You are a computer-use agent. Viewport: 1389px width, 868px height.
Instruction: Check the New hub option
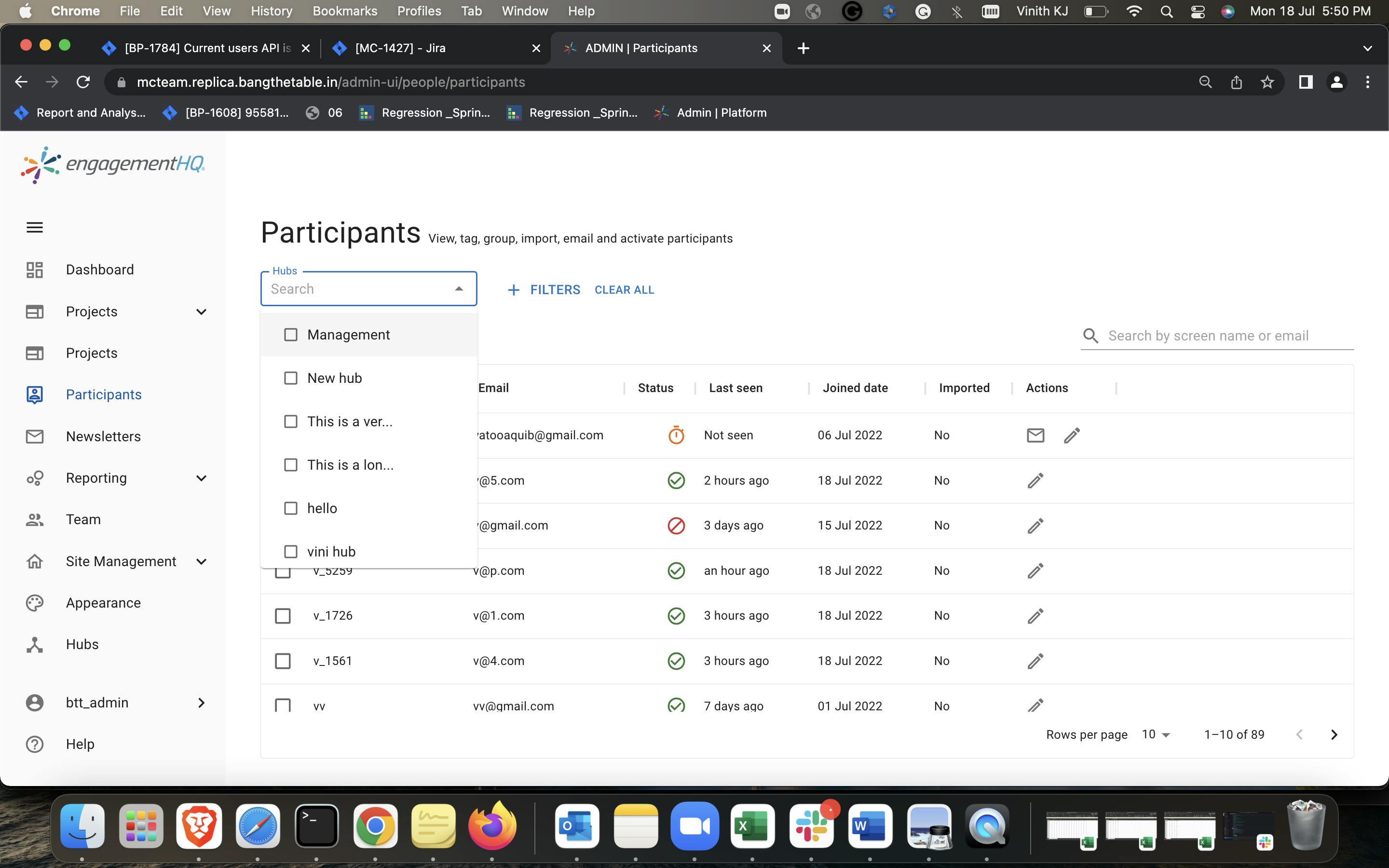[x=290, y=379]
